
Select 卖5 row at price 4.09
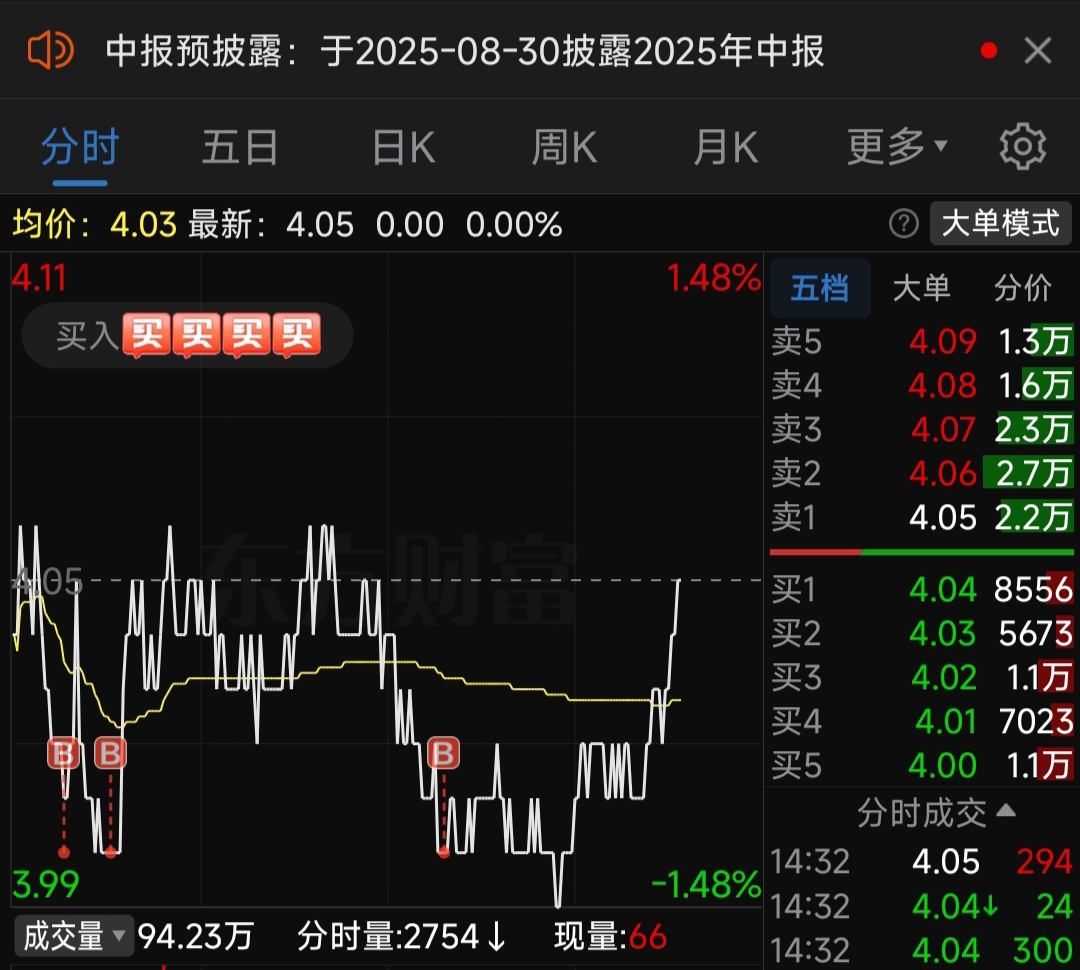click(922, 341)
